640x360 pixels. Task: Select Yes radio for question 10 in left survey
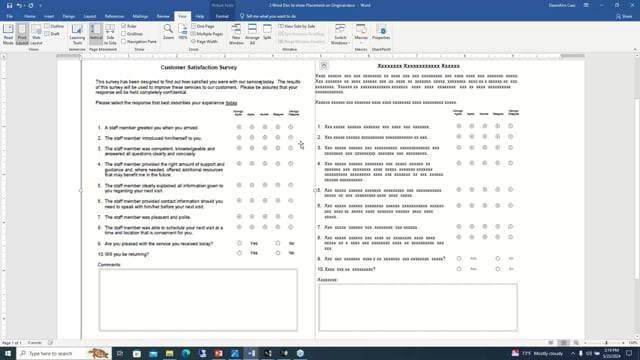tap(239, 253)
